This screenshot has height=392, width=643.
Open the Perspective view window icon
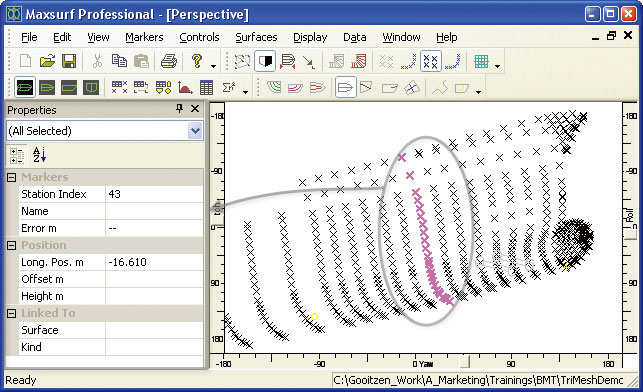[25, 87]
